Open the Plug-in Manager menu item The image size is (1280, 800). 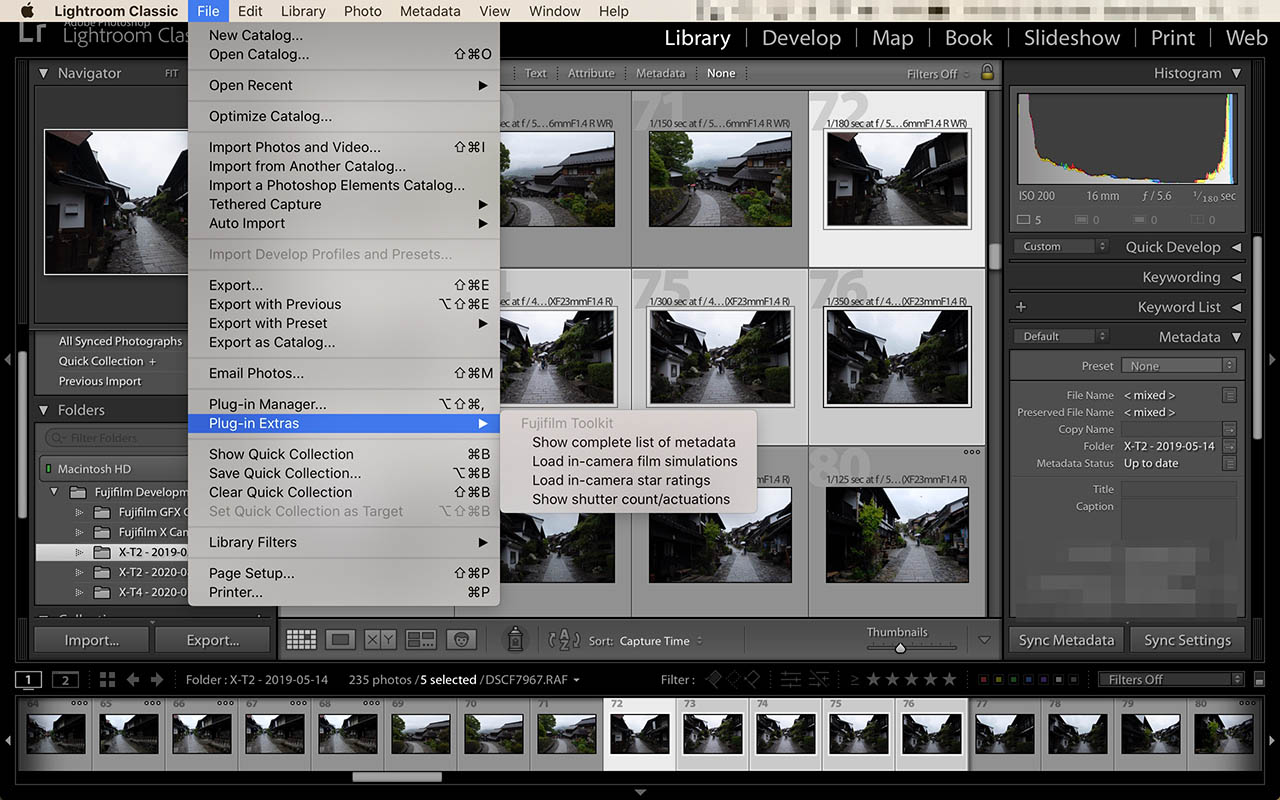coord(344,404)
